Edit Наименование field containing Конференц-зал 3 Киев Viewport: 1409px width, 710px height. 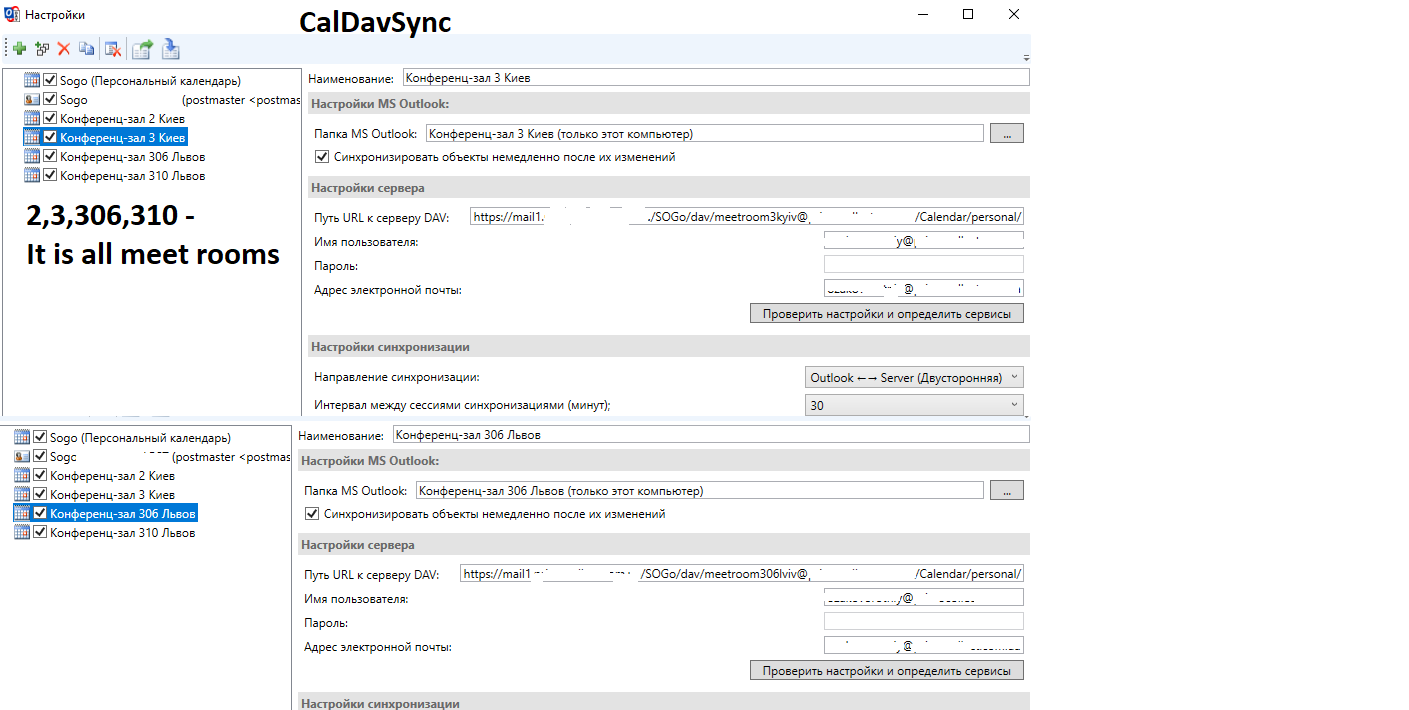[x=714, y=77]
